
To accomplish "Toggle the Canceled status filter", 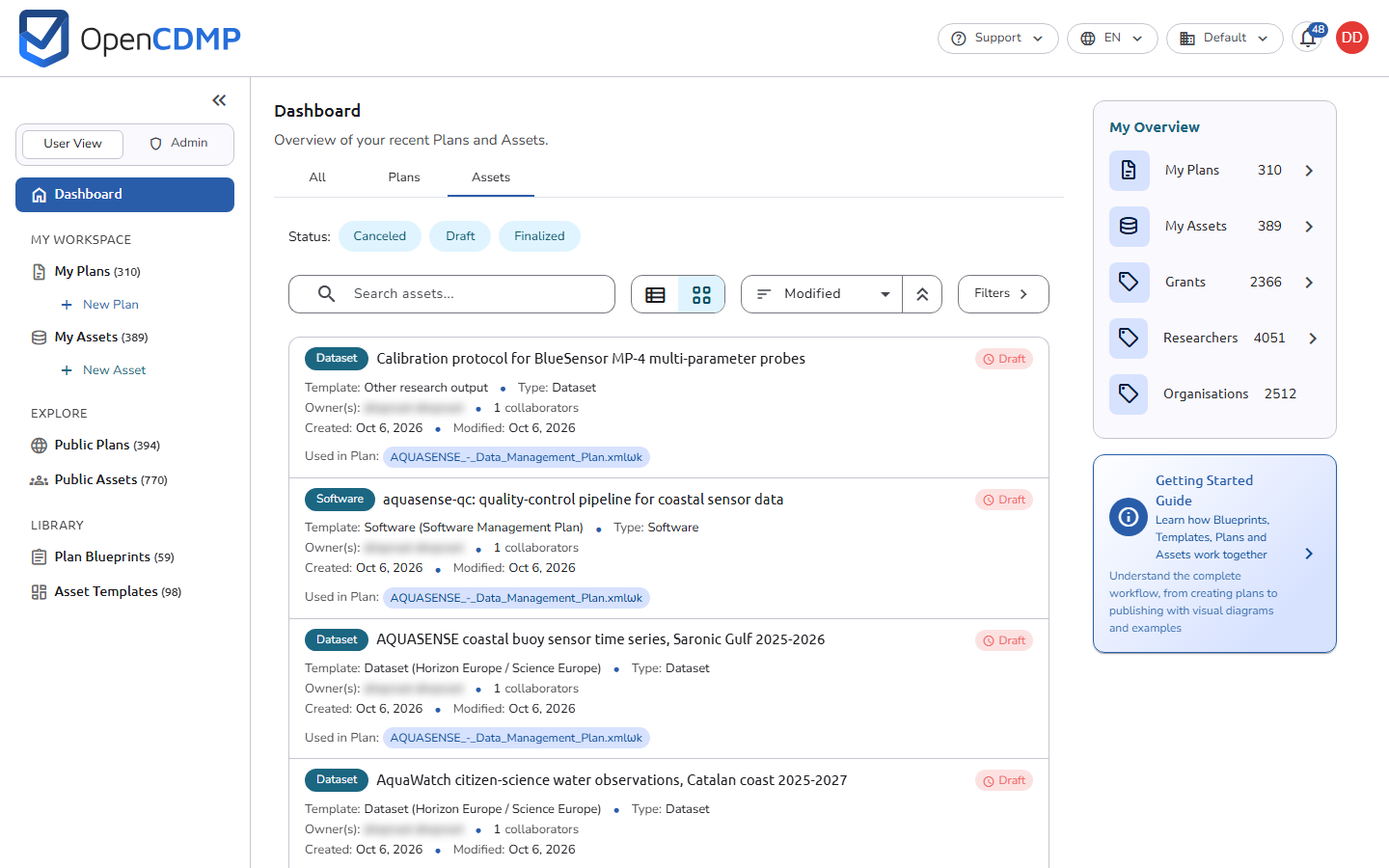I will click(380, 236).
